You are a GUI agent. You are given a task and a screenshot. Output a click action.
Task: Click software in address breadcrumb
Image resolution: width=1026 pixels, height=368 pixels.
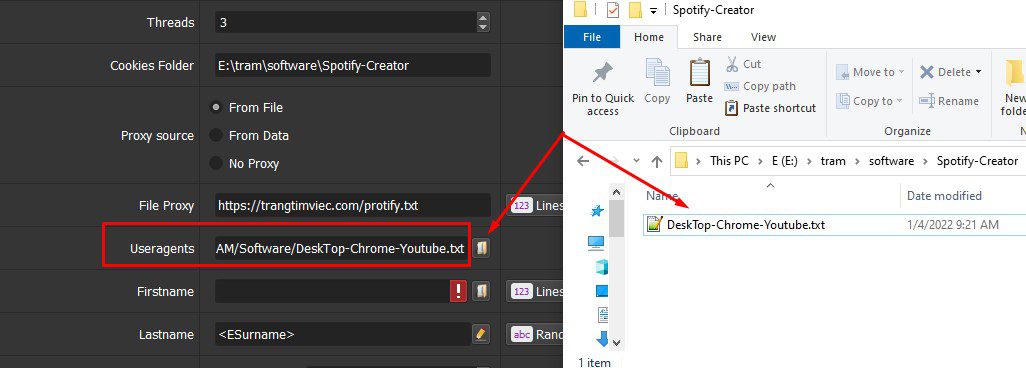(891, 161)
